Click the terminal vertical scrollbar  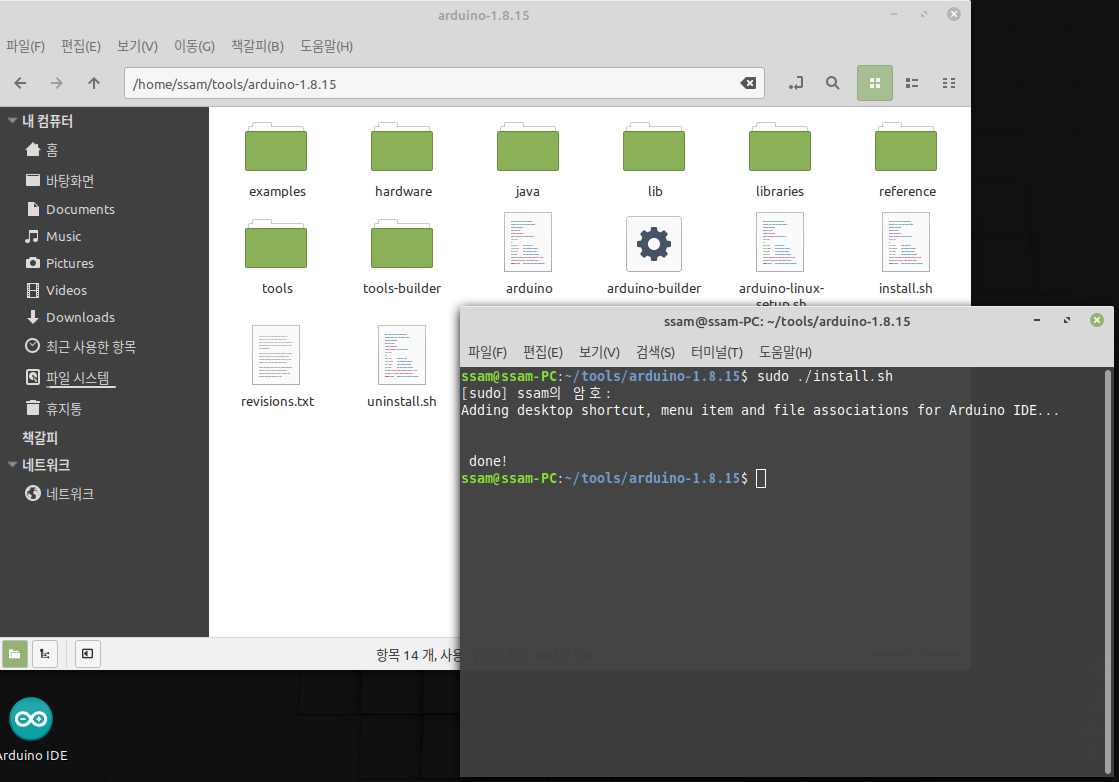(x=1108, y=572)
